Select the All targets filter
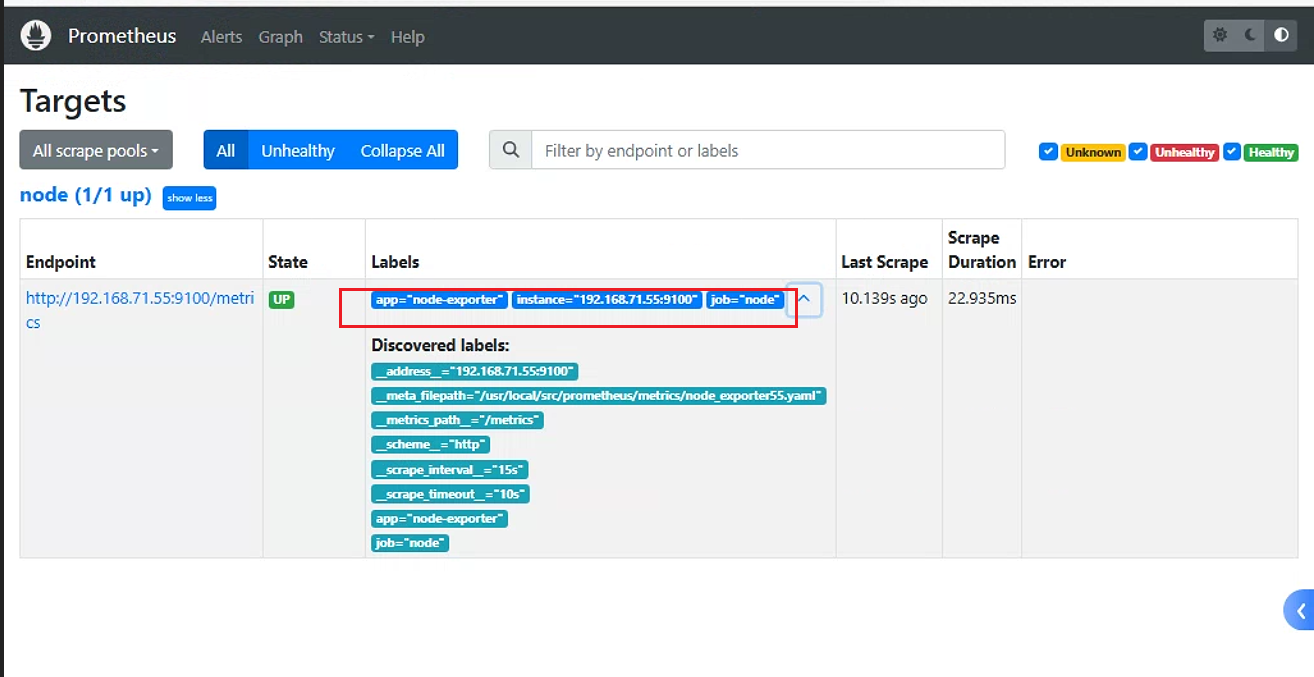The width and height of the screenshot is (1314, 677). click(x=226, y=150)
